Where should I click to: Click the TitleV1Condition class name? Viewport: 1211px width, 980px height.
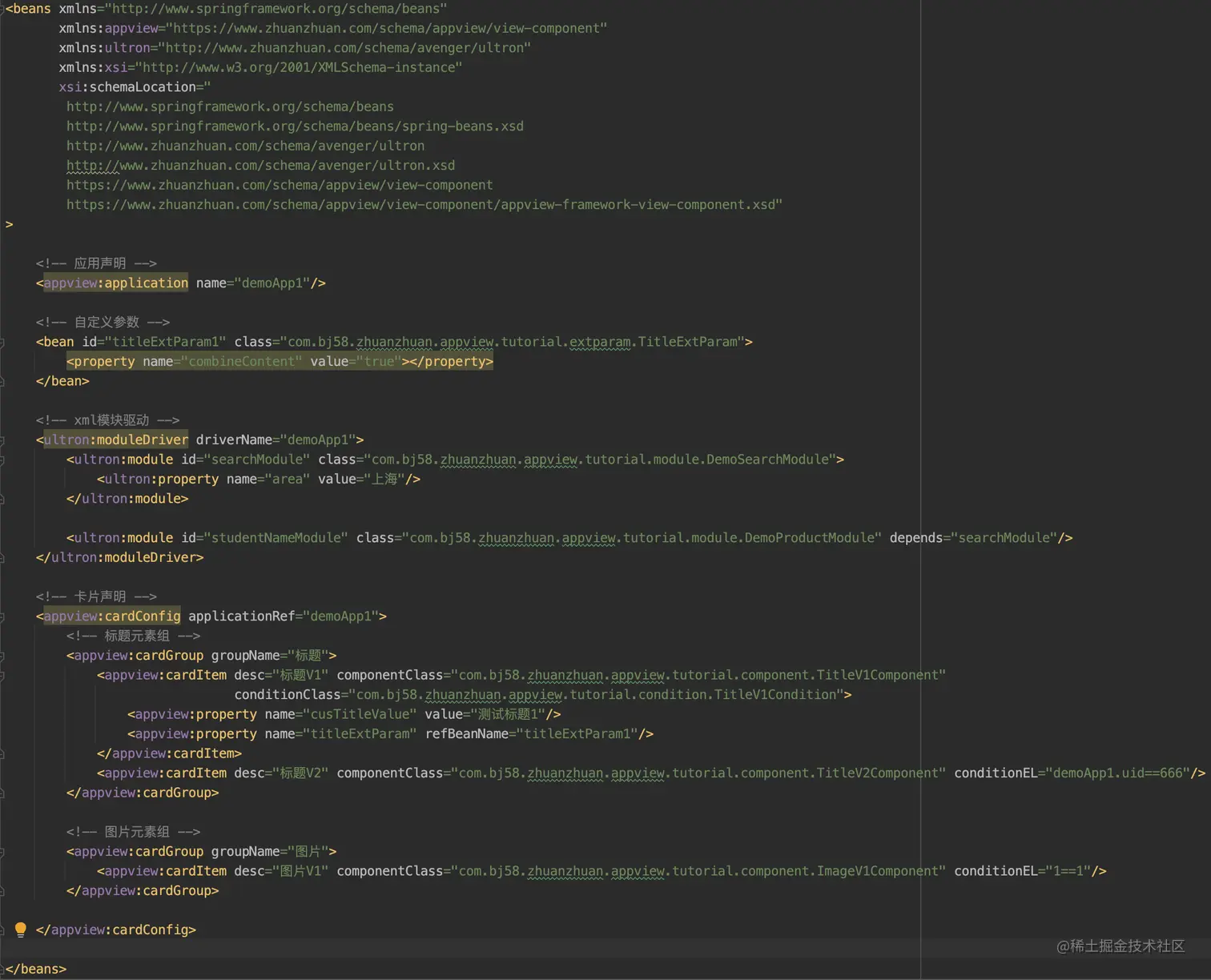tap(775, 695)
